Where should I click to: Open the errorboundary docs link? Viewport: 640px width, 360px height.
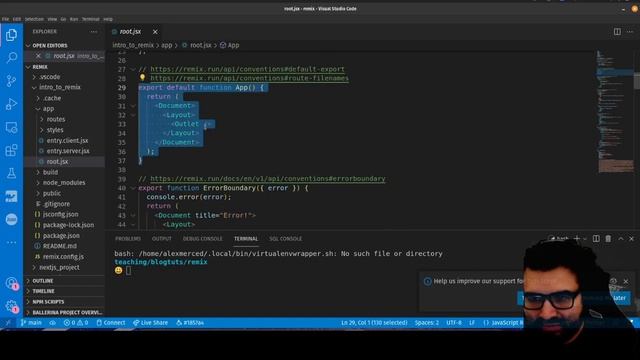click(268, 179)
